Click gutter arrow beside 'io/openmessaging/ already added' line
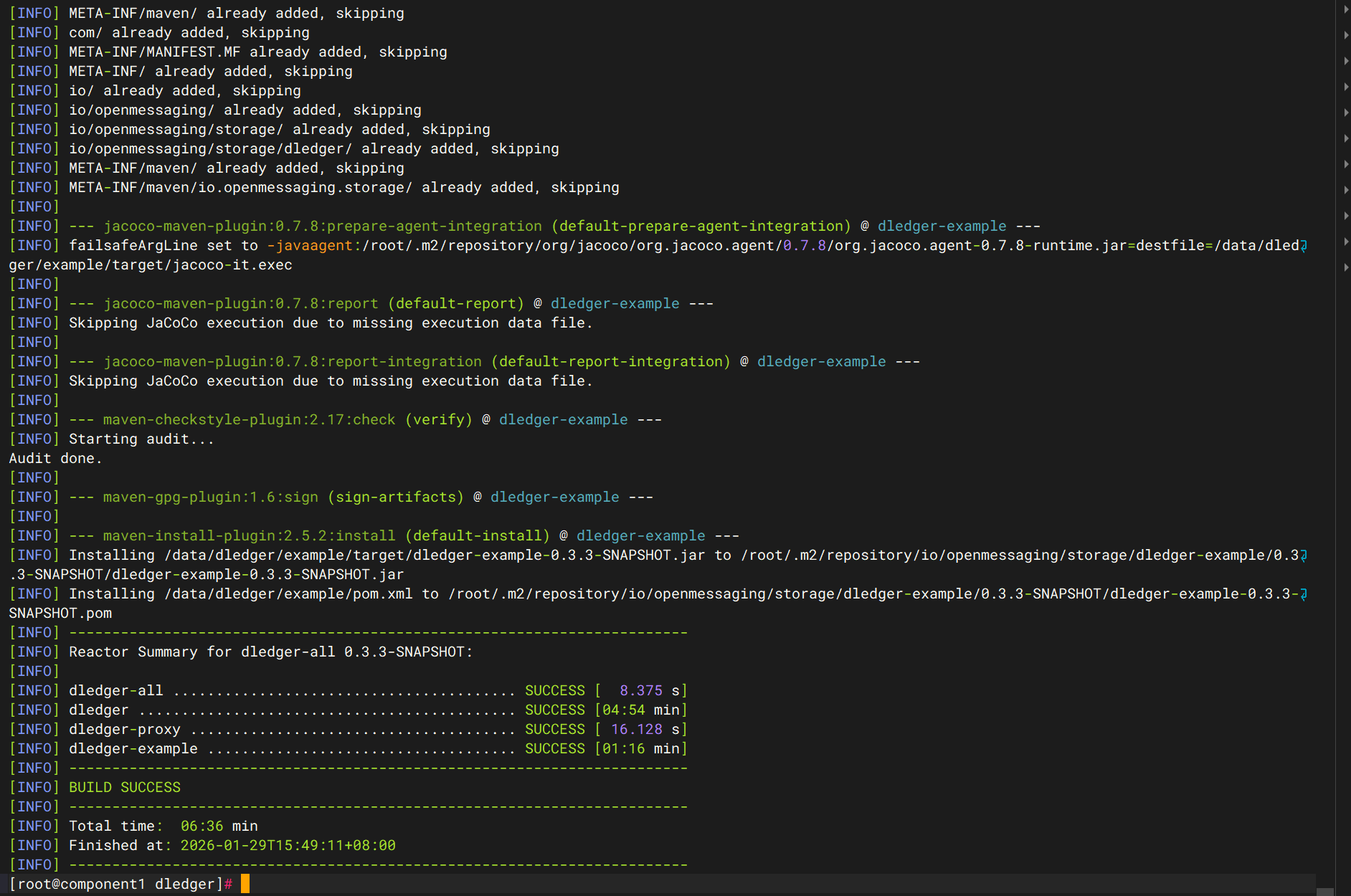 (x=1346, y=113)
